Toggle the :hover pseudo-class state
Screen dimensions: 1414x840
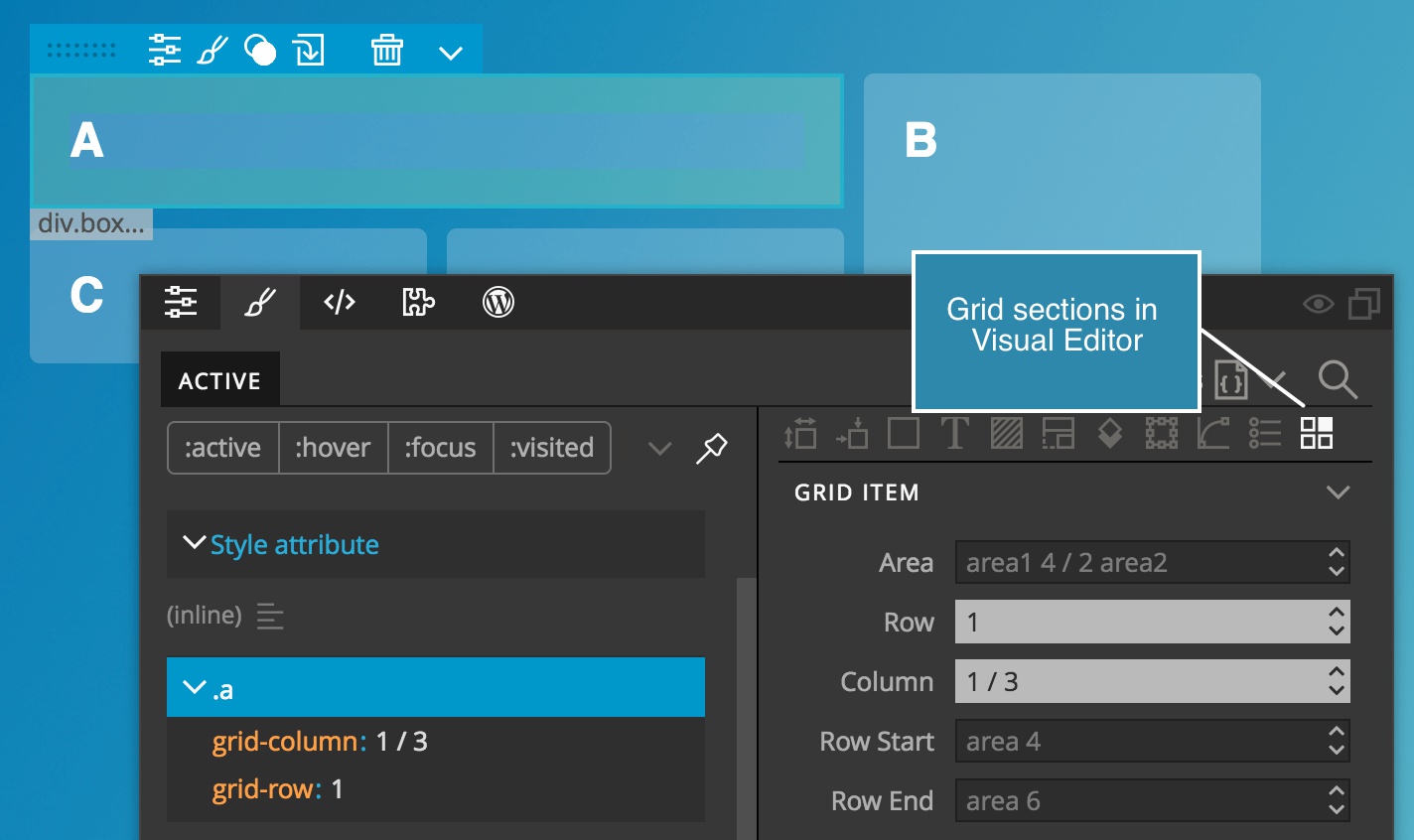pyautogui.click(x=333, y=448)
